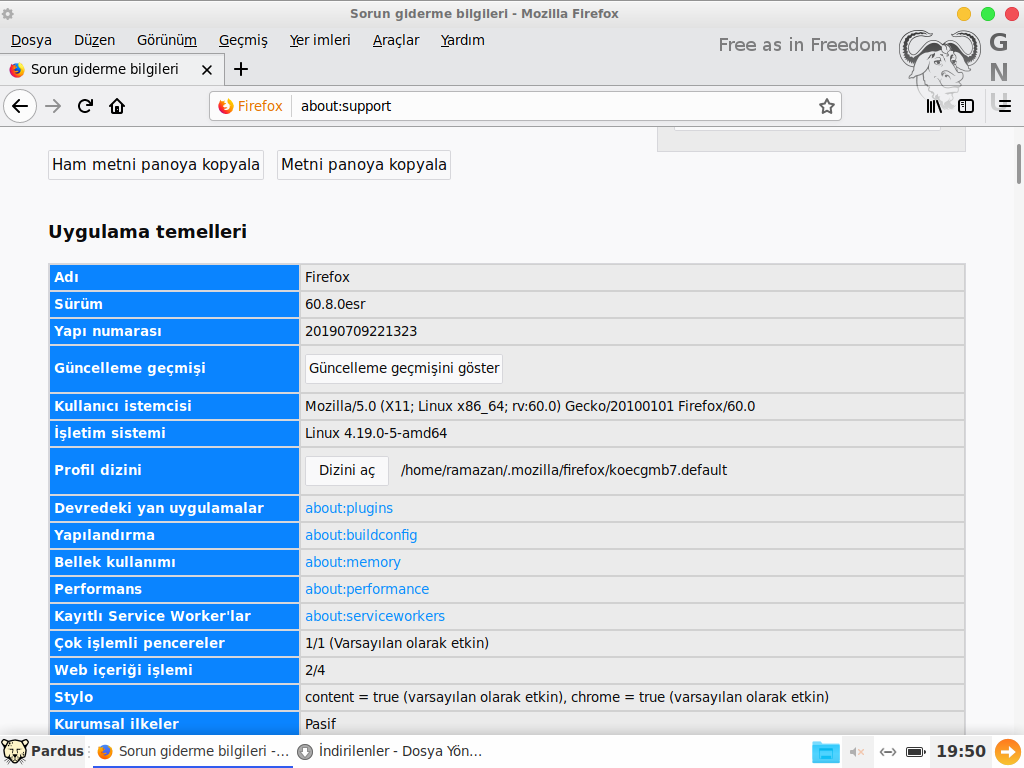This screenshot has height=768, width=1024.
Task: Click the Web içeriği işlemi value 2/4
Action: coord(315,670)
